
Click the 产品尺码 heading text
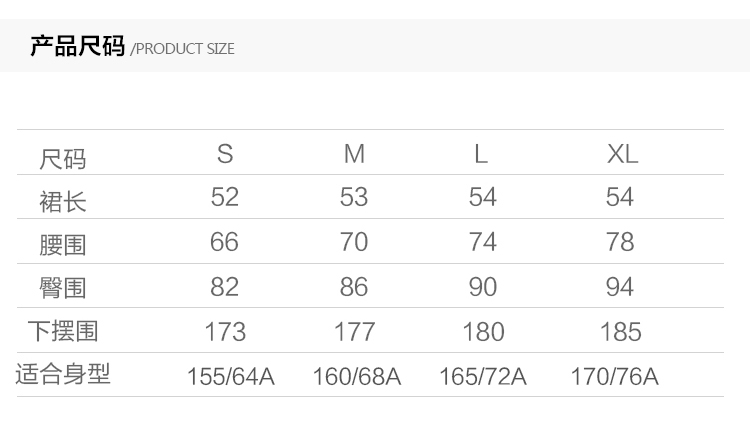[x=77, y=46]
